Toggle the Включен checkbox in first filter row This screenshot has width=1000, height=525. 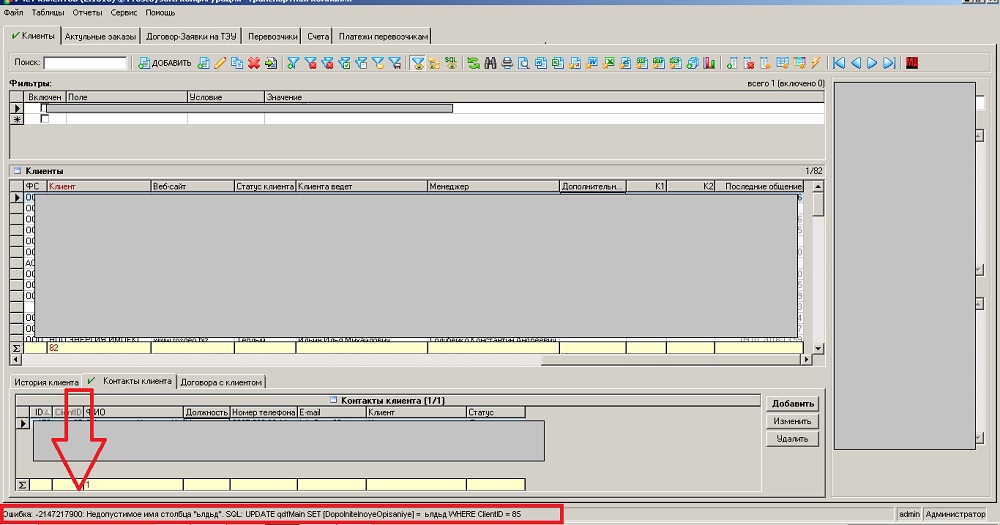coord(44,108)
